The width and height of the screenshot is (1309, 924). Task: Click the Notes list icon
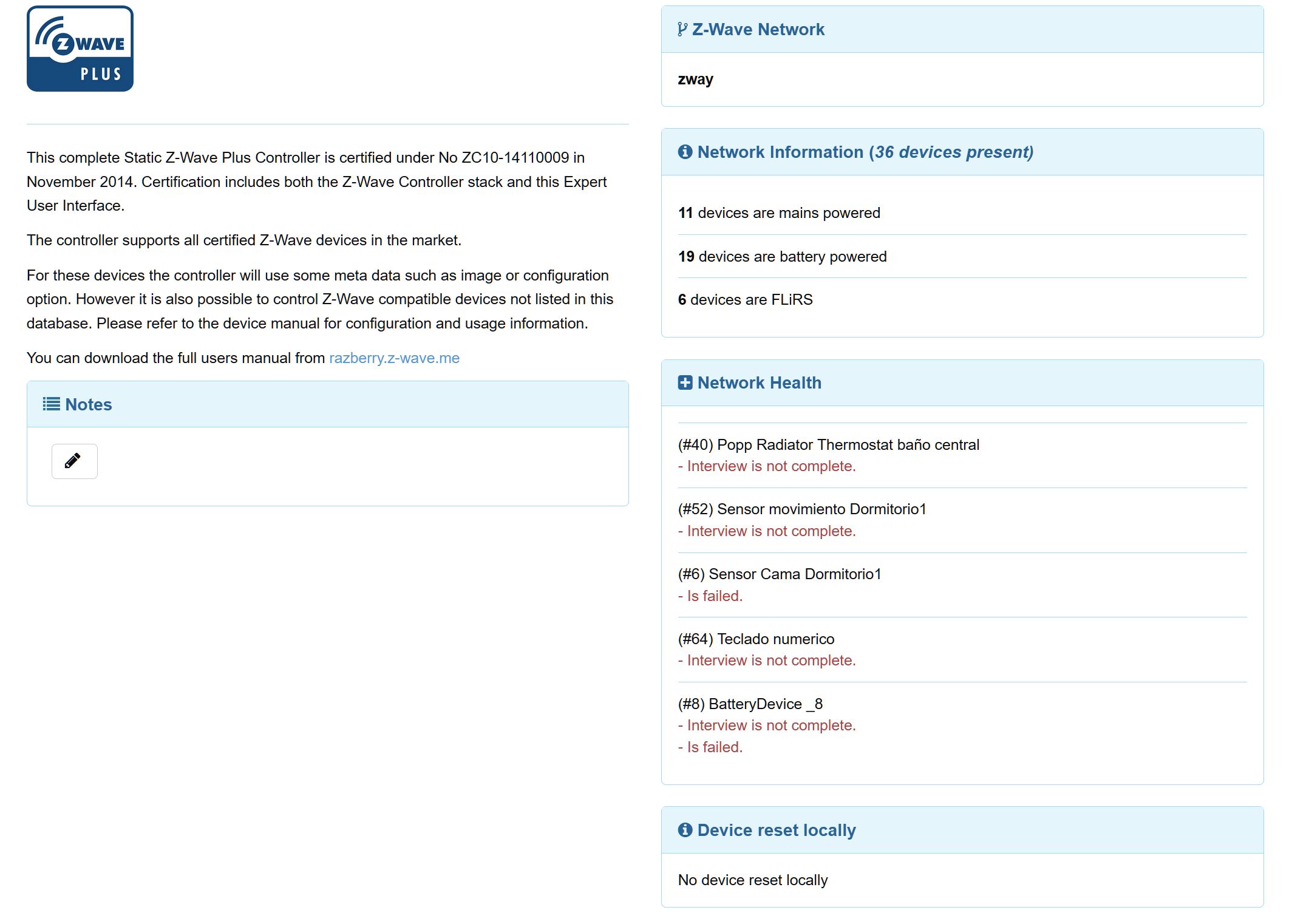(x=51, y=404)
